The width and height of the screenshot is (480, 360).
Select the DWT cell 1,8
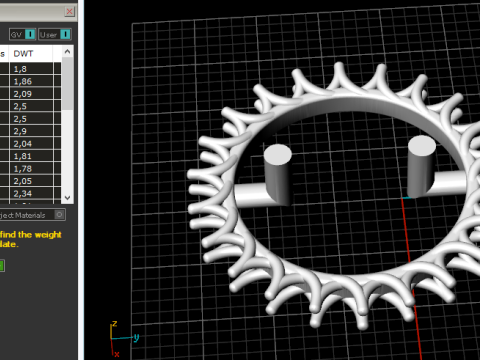click(x=31, y=69)
